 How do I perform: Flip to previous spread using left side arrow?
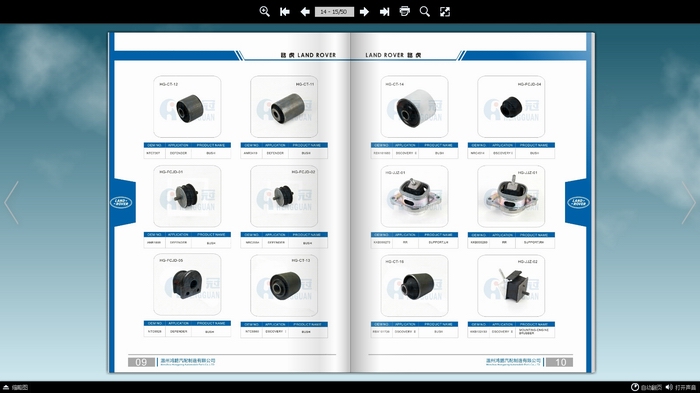pyautogui.click(x=12, y=202)
